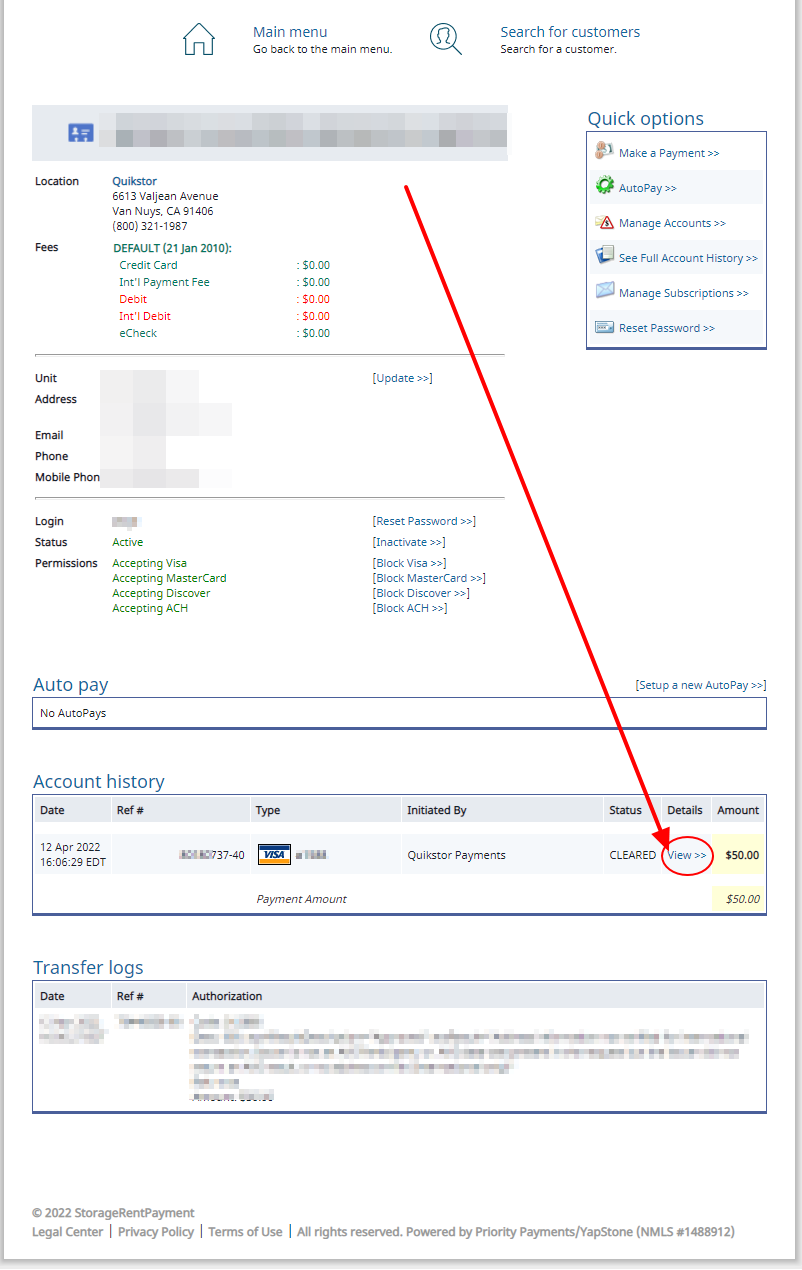Open AutoPay quick option
Viewport: 802px width, 1270px height.
[x=648, y=188]
